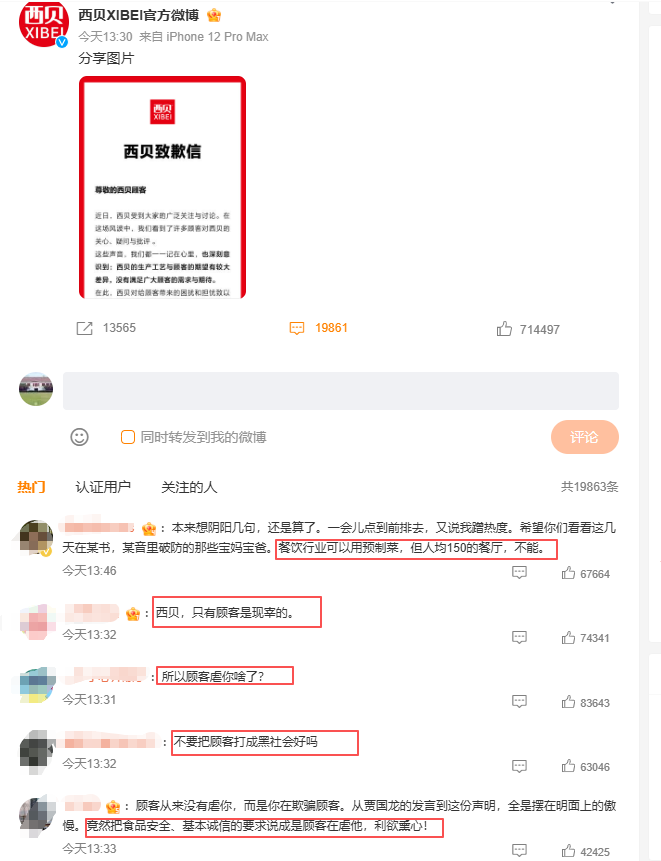Like the comment with 83643 likes

click(568, 702)
